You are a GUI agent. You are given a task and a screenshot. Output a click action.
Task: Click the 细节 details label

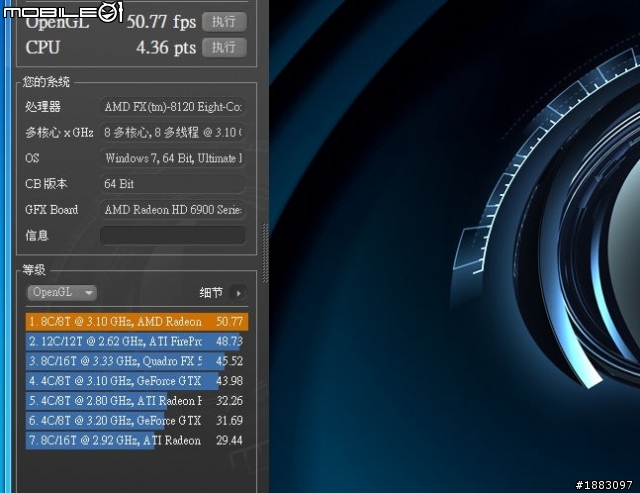pos(211,293)
